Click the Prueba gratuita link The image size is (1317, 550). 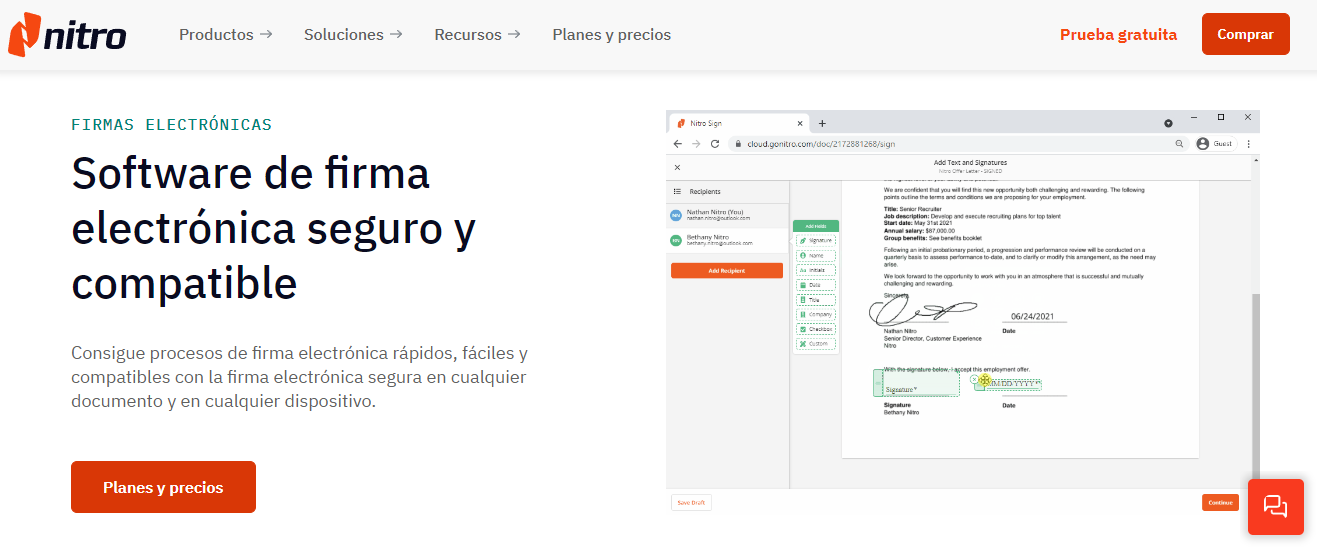[1118, 34]
